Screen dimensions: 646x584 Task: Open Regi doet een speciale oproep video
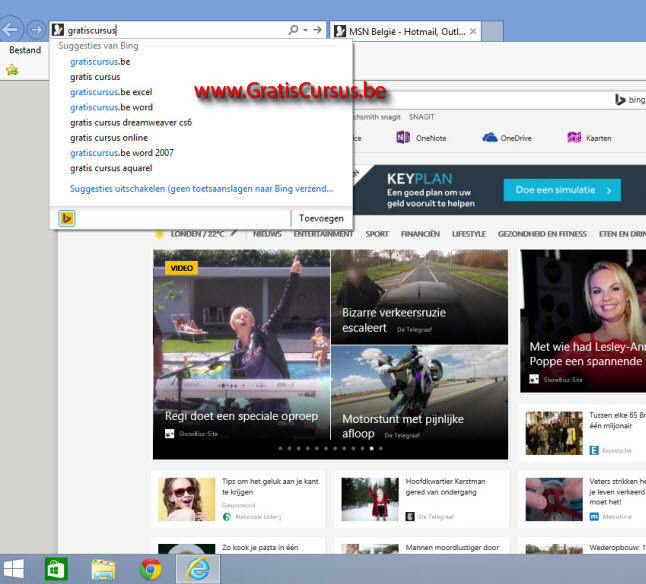(241, 345)
